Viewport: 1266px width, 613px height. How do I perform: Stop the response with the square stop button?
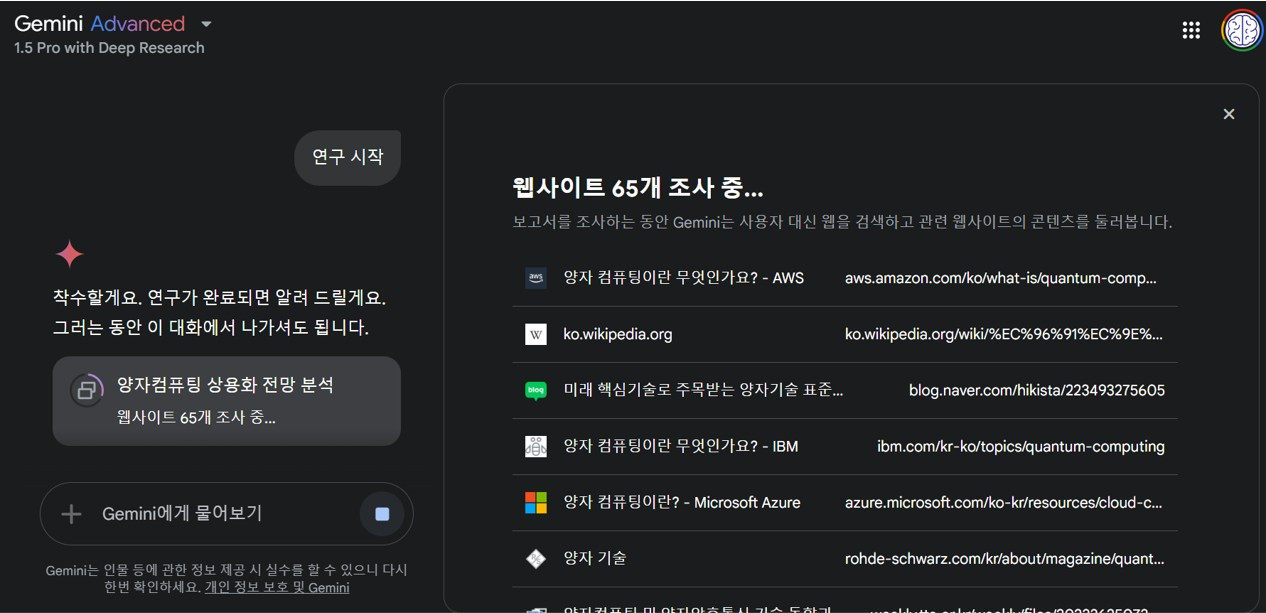382,514
